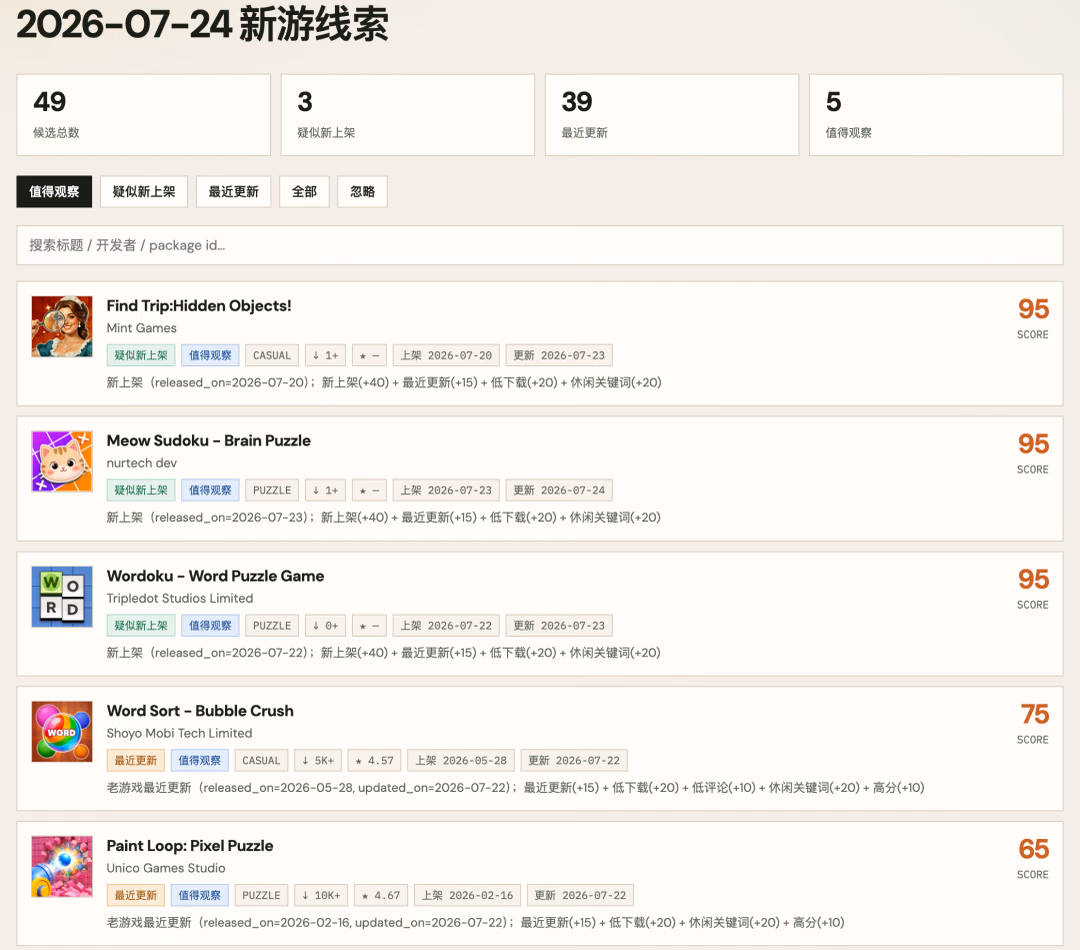Open the 忽略 filter tab
The height and width of the screenshot is (950, 1080).
[x=362, y=192]
